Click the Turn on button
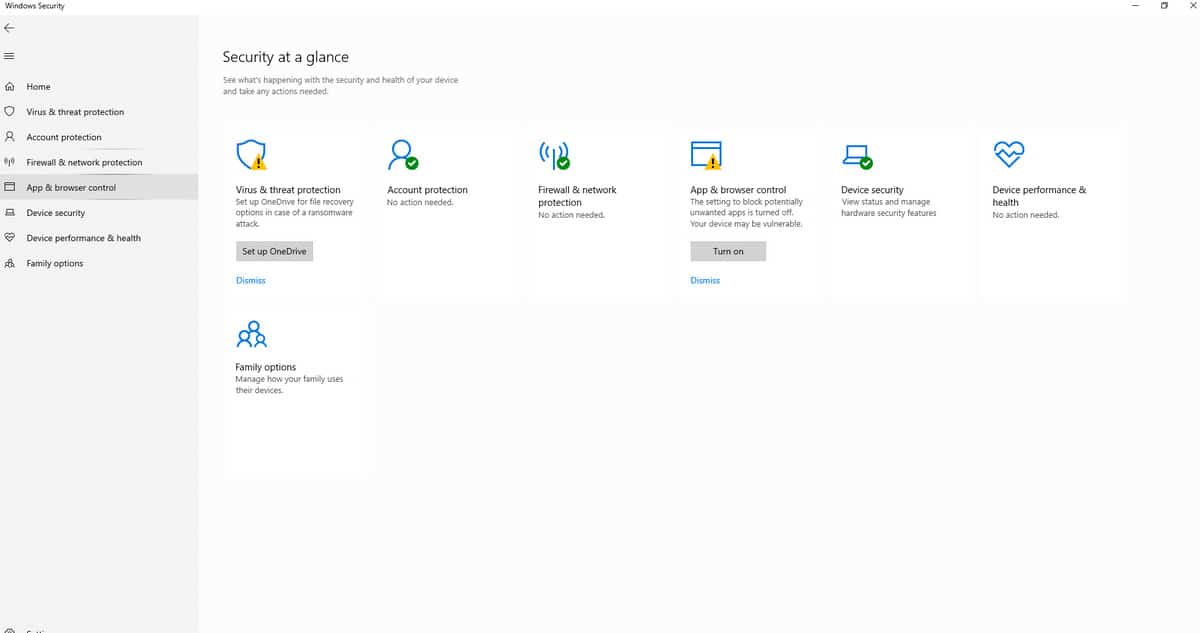 tap(728, 251)
